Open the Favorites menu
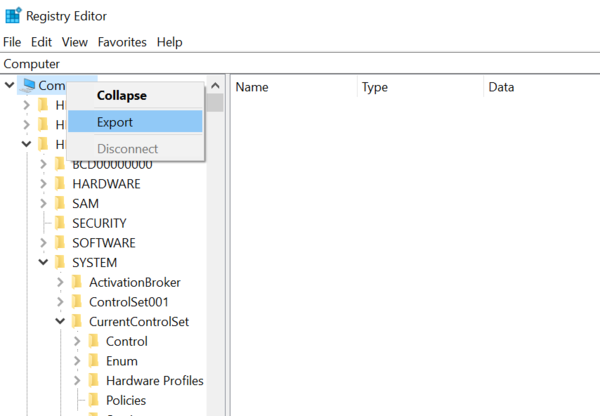Screen dimensions: 600x416 tap(122, 42)
